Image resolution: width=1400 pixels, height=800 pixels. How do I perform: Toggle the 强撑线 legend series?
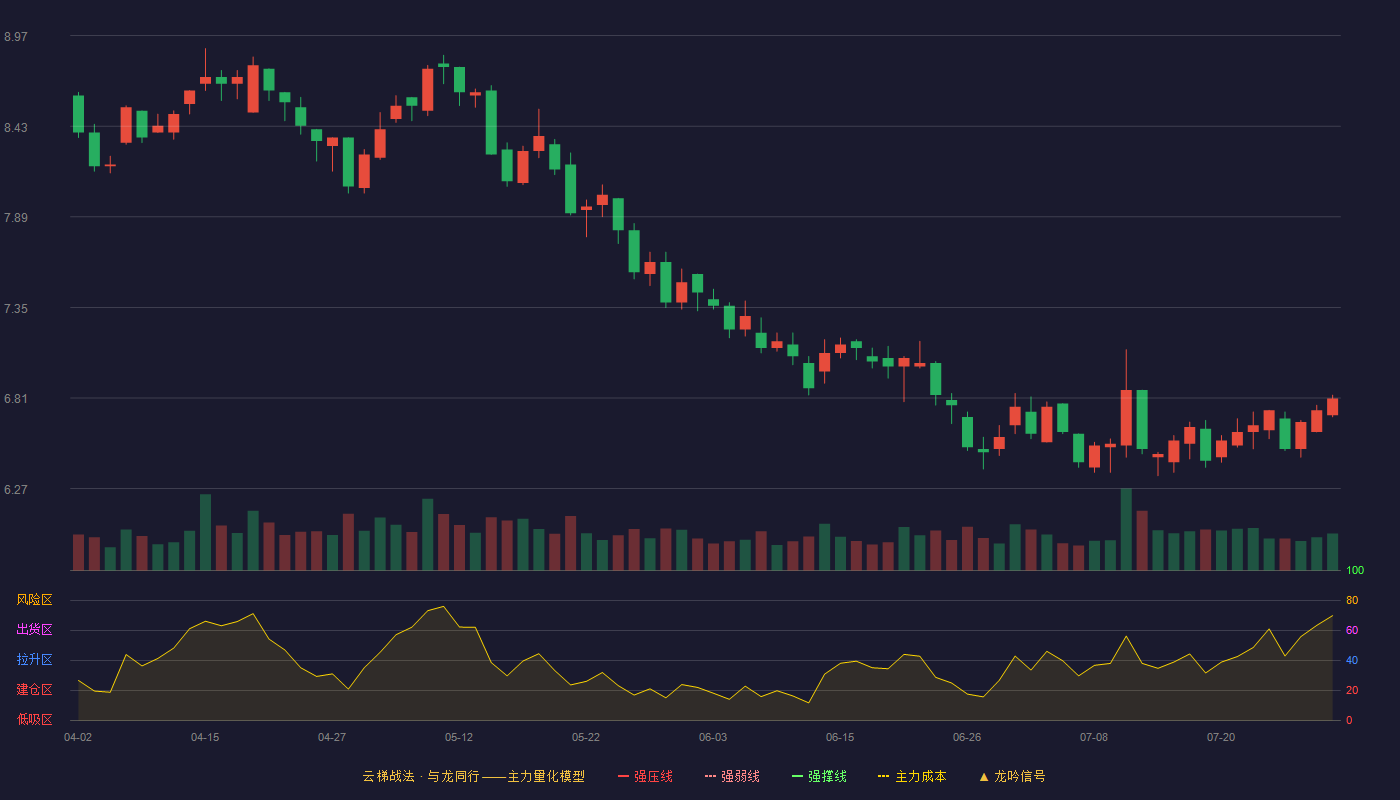click(x=819, y=776)
